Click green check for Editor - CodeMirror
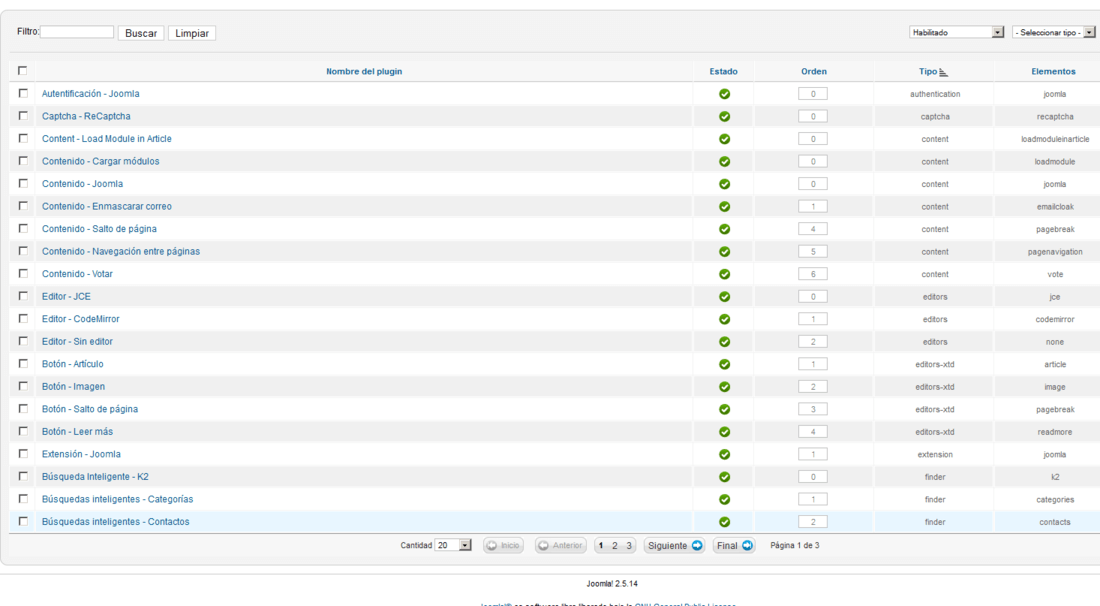The height and width of the screenshot is (606, 1100). pos(724,319)
